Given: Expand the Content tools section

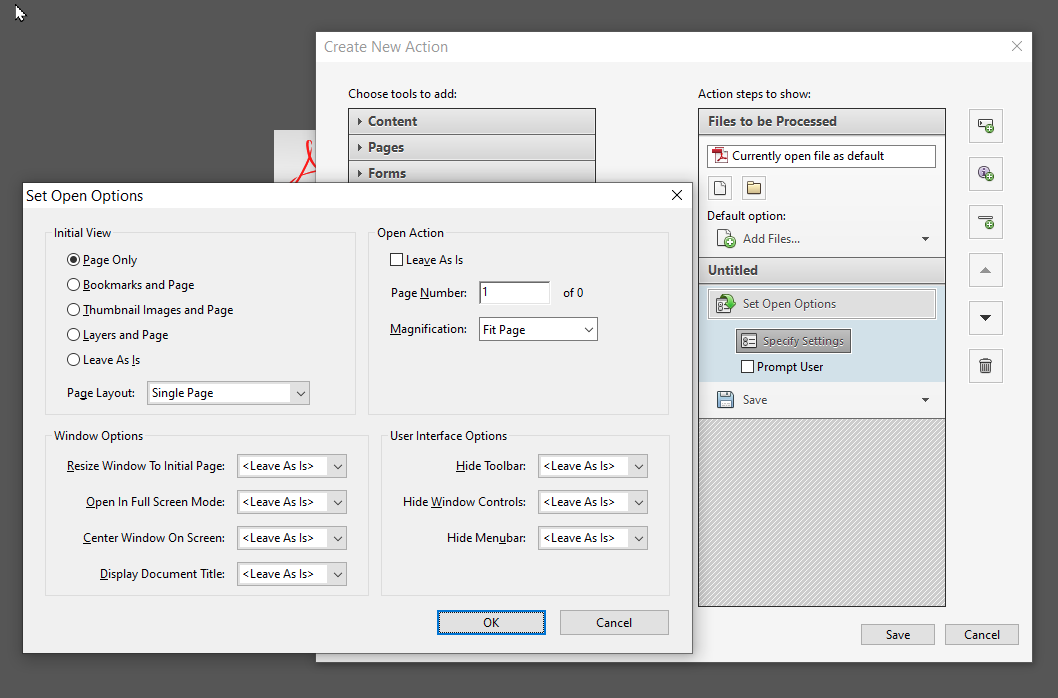Looking at the screenshot, I should pyautogui.click(x=472, y=121).
